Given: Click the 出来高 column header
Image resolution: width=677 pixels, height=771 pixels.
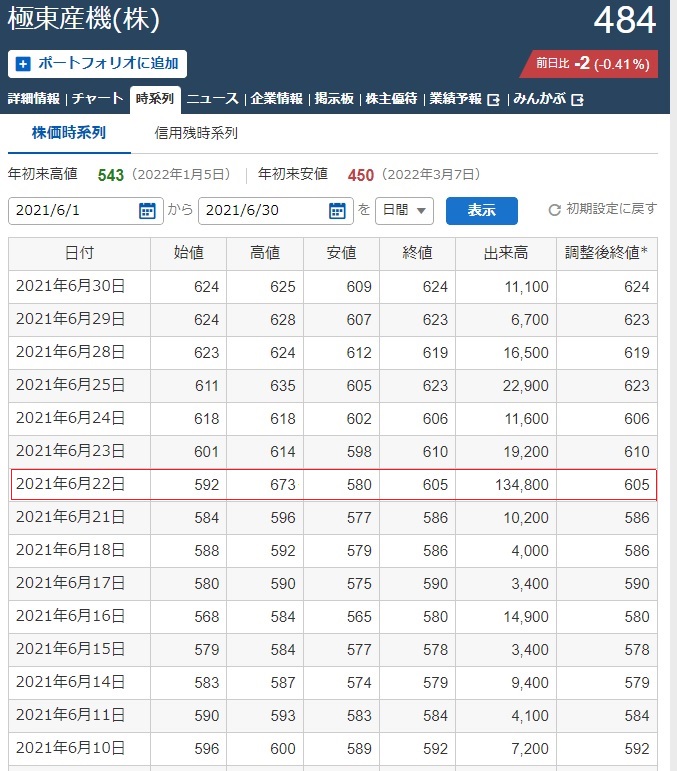Looking at the screenshot, I should tap(506, 253).
